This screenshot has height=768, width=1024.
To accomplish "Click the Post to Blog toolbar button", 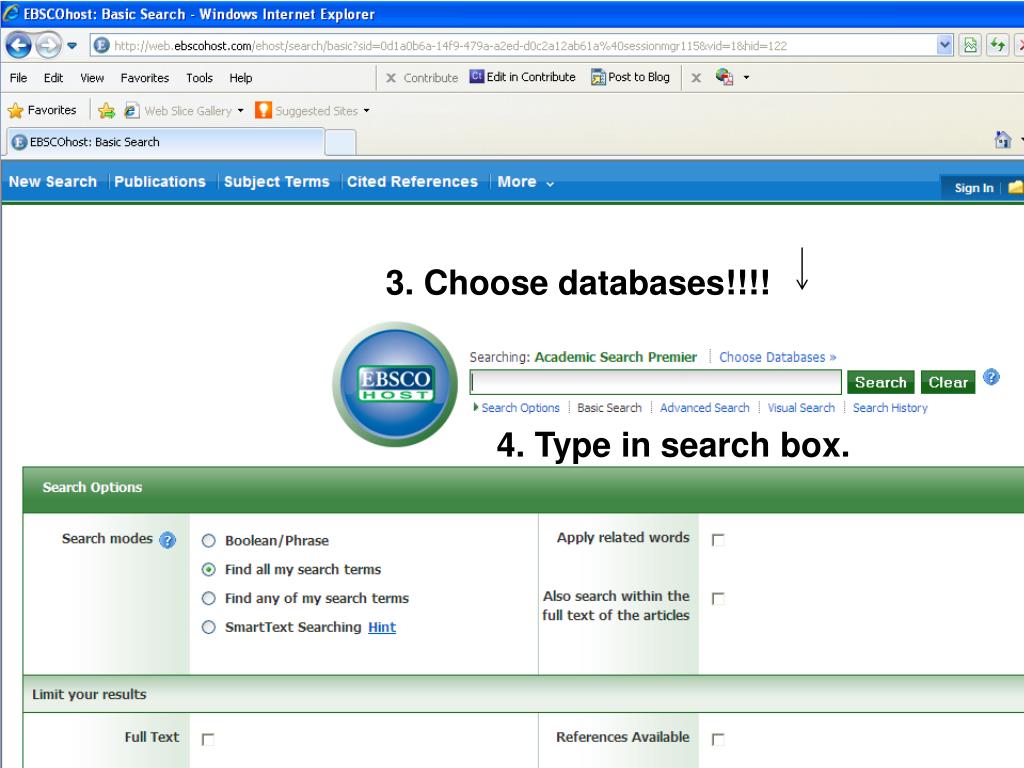I will [x=630, y=77].
